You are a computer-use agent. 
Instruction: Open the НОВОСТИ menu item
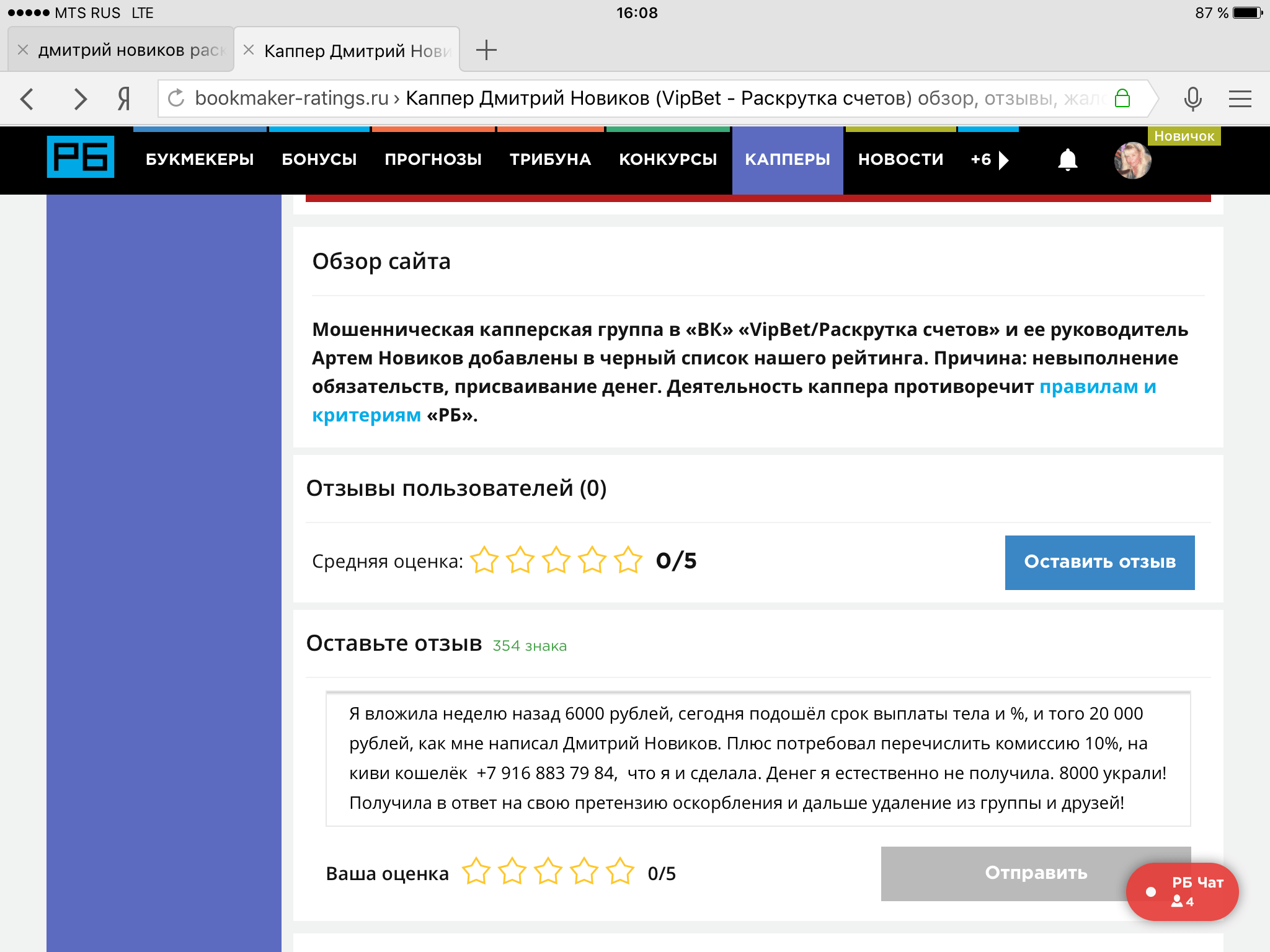pos(900,159)
